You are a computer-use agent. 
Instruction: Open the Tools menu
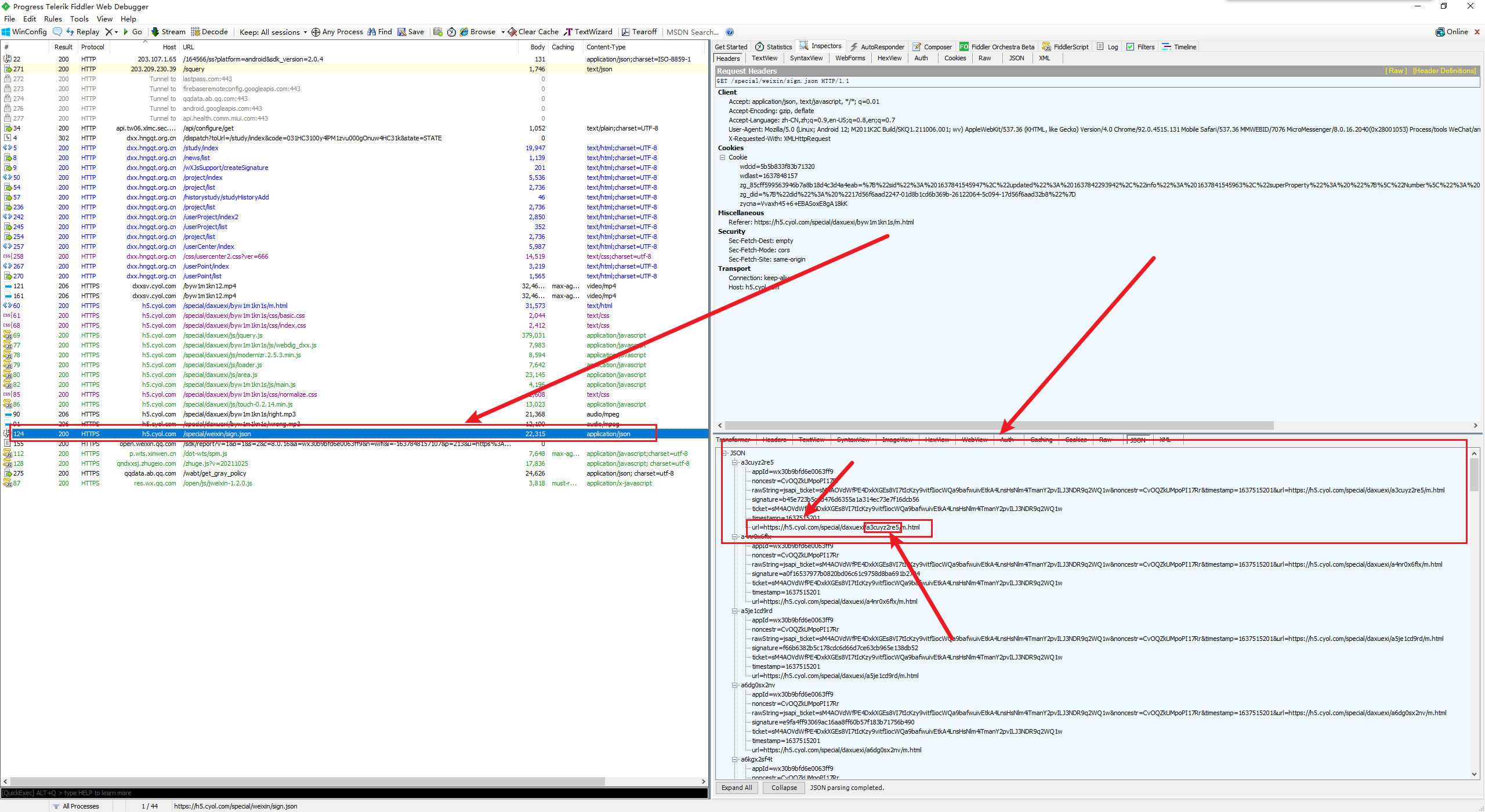79,19
